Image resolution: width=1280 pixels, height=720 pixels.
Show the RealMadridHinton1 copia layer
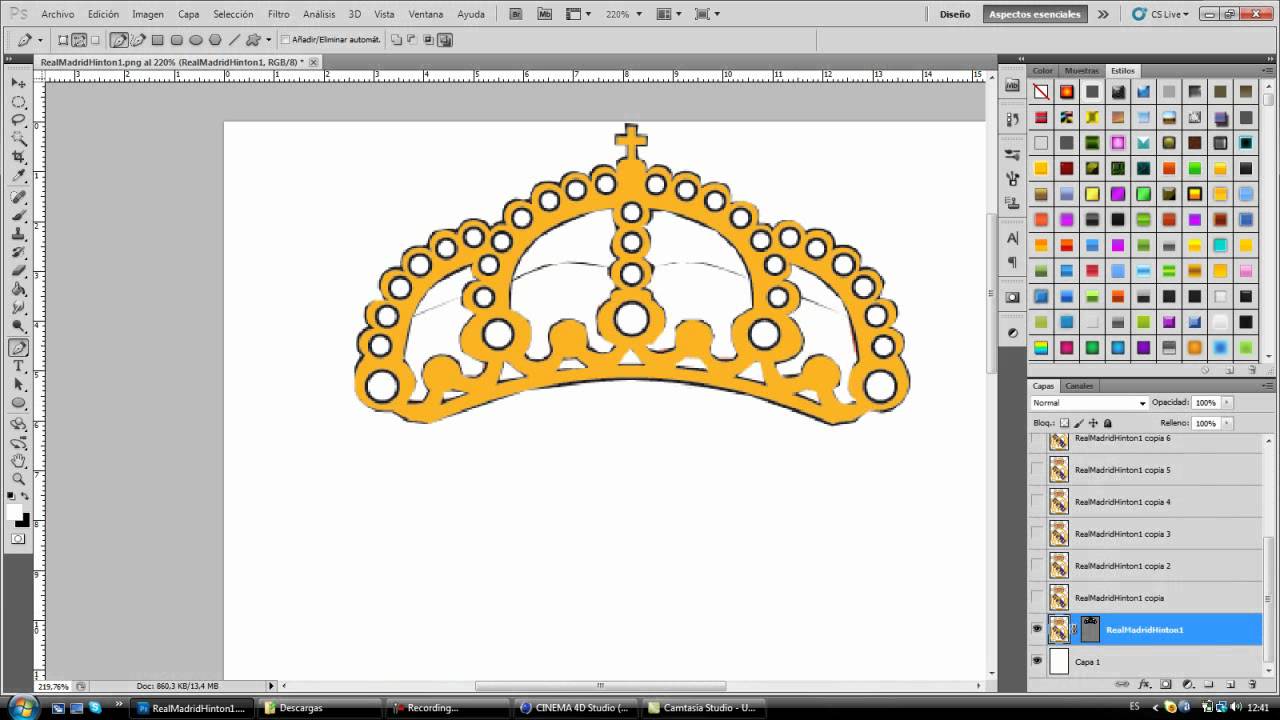(x=1037, y=598)
